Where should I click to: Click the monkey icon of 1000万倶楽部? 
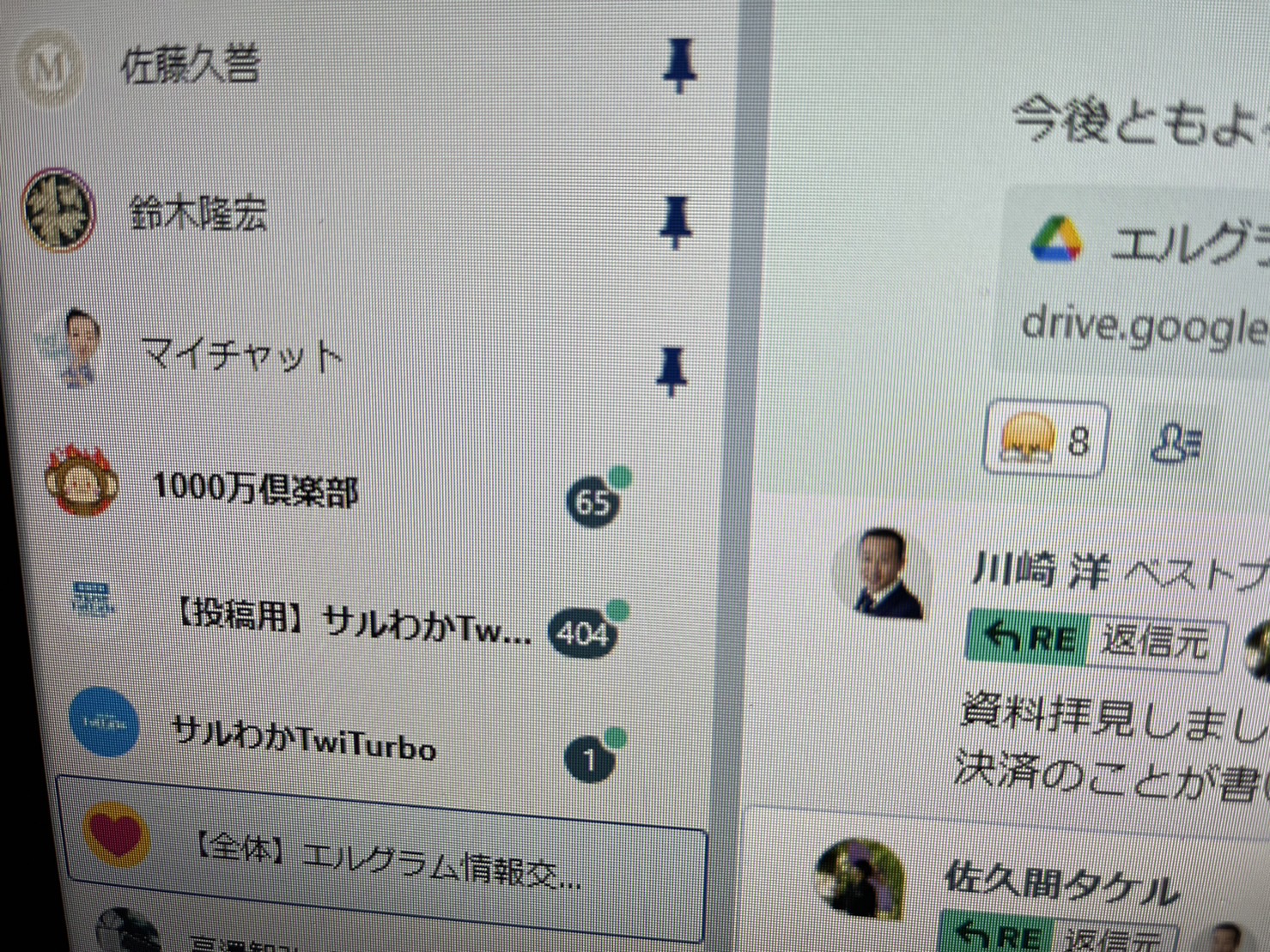point(82,481)
